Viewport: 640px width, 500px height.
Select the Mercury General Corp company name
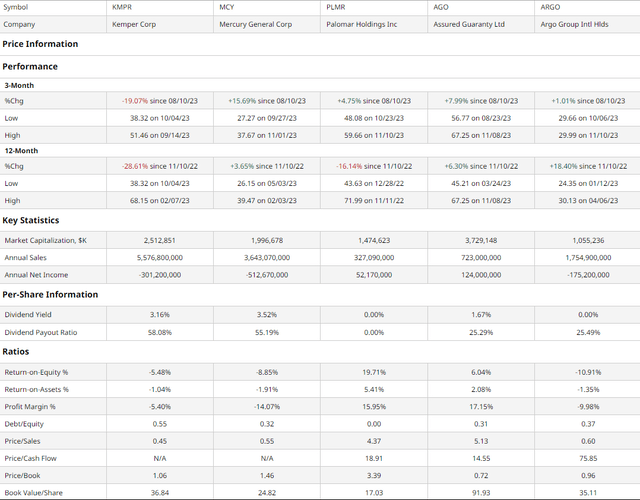[x=256, y=24]
